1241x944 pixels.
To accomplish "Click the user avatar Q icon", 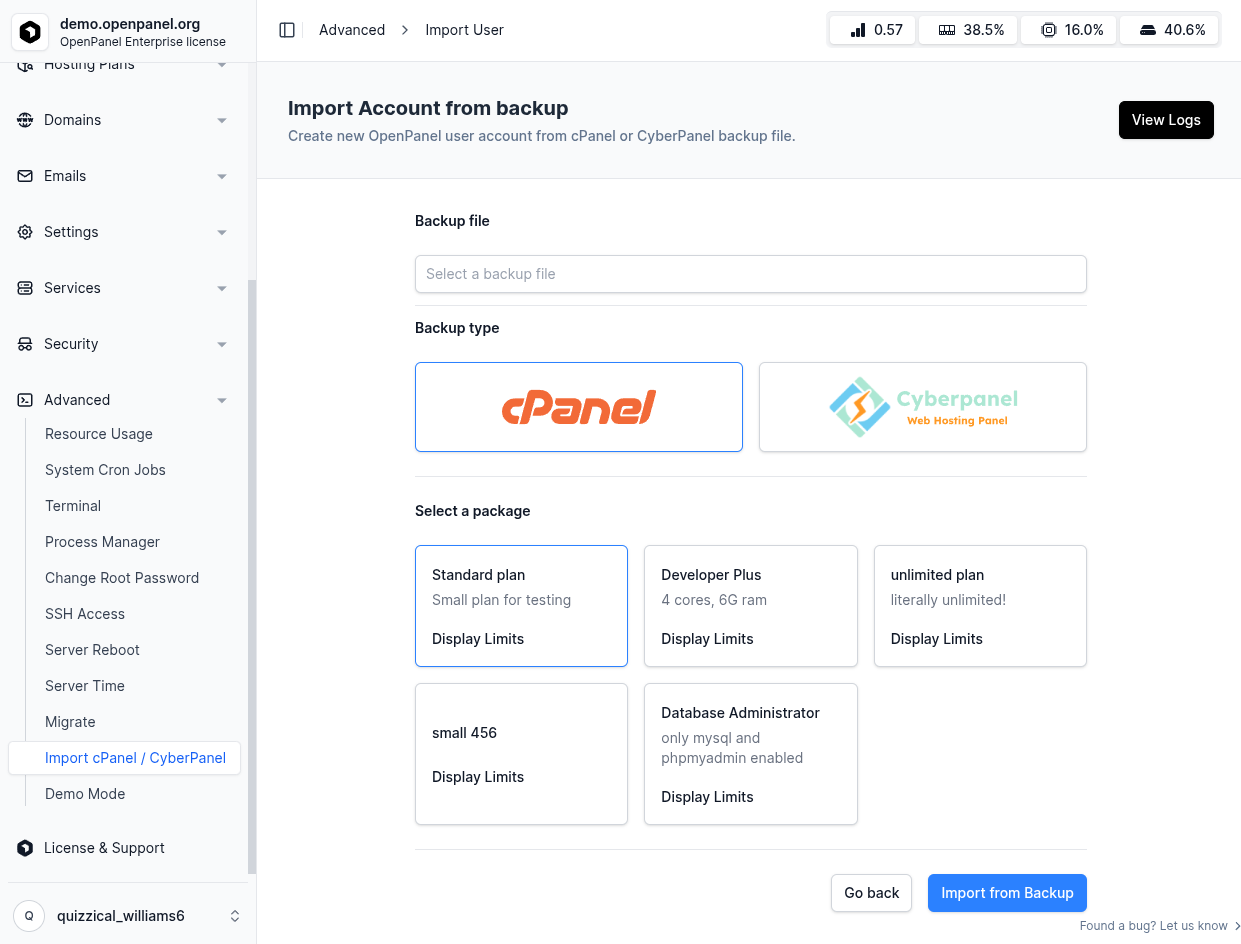I will click(x=29, y=916).
